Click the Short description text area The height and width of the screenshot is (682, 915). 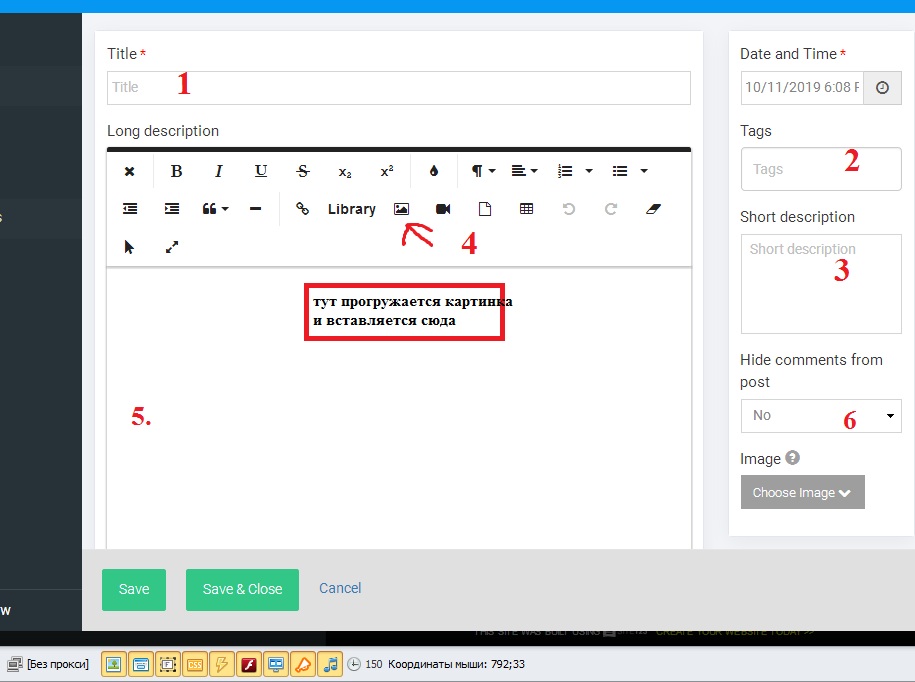coord(821,284)
